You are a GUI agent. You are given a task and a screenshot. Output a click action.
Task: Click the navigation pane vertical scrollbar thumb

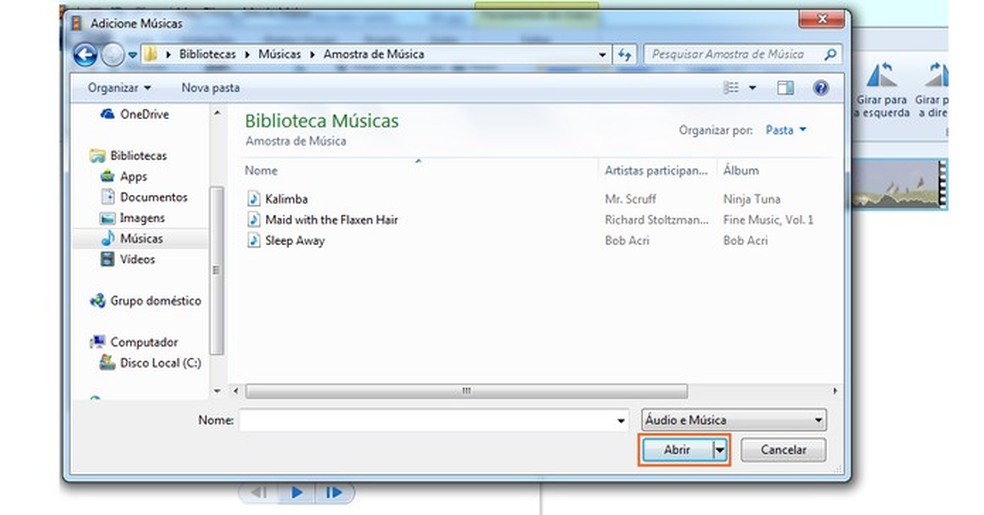[x=217, y=271]
